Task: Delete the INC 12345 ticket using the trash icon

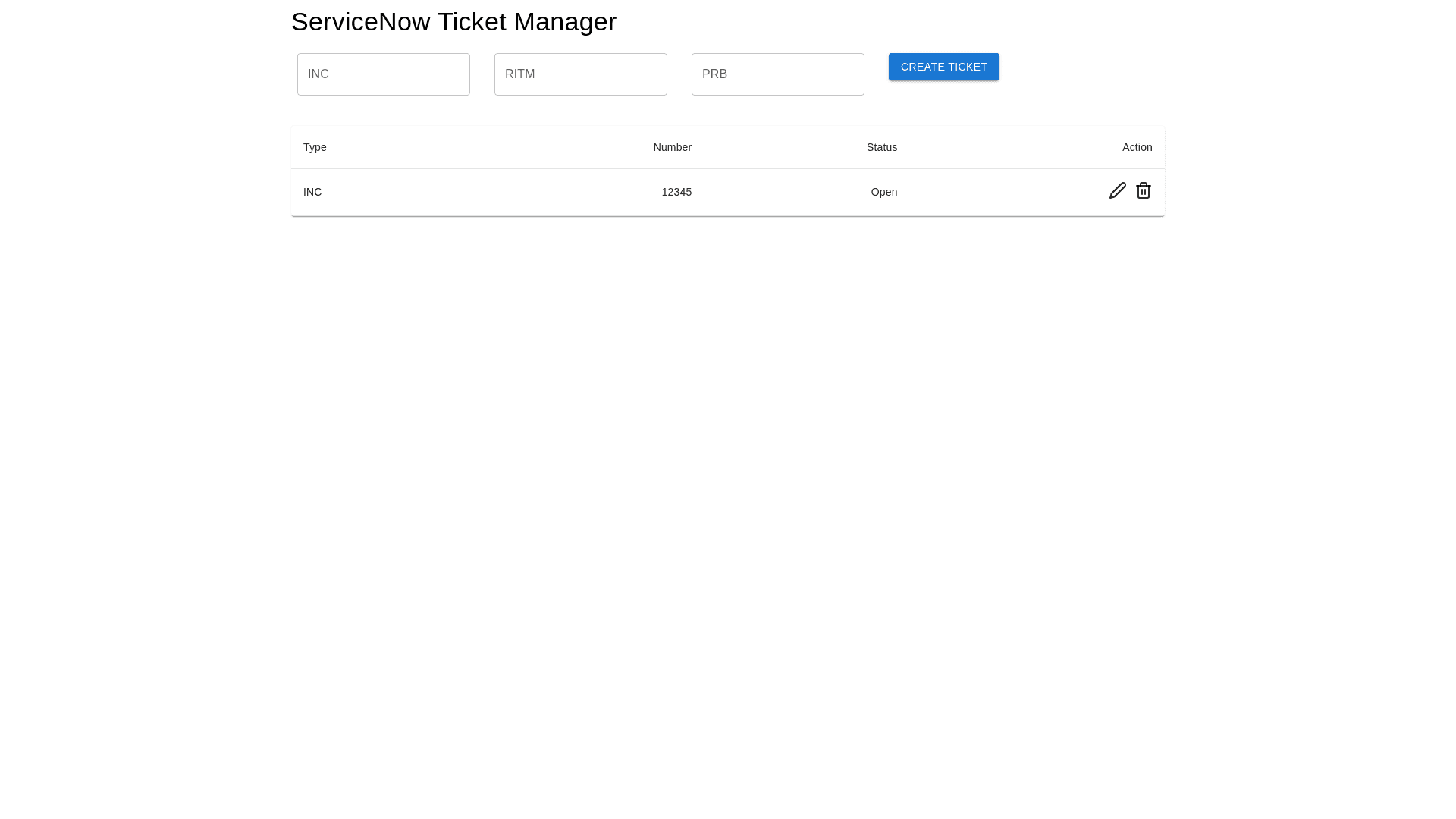Action: pos(1143,190)
